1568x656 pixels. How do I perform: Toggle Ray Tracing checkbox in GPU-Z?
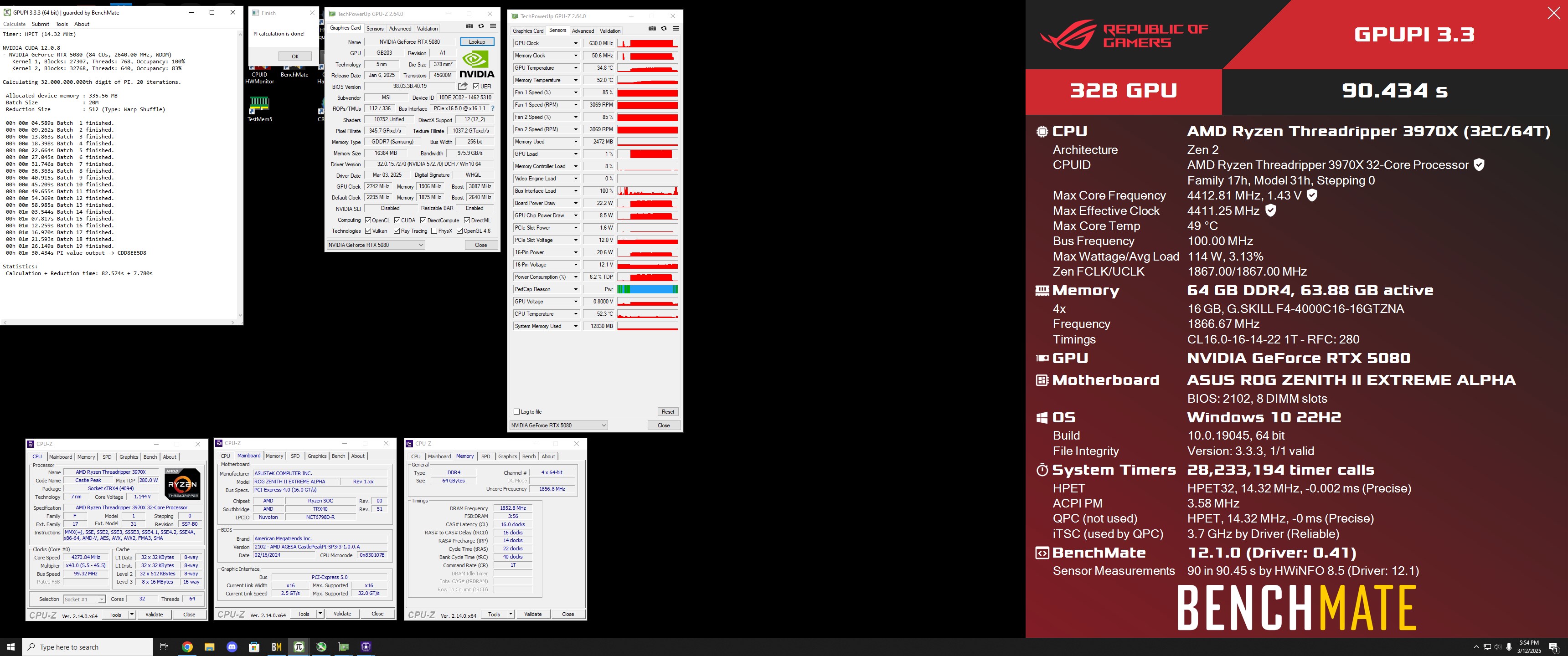397,231
